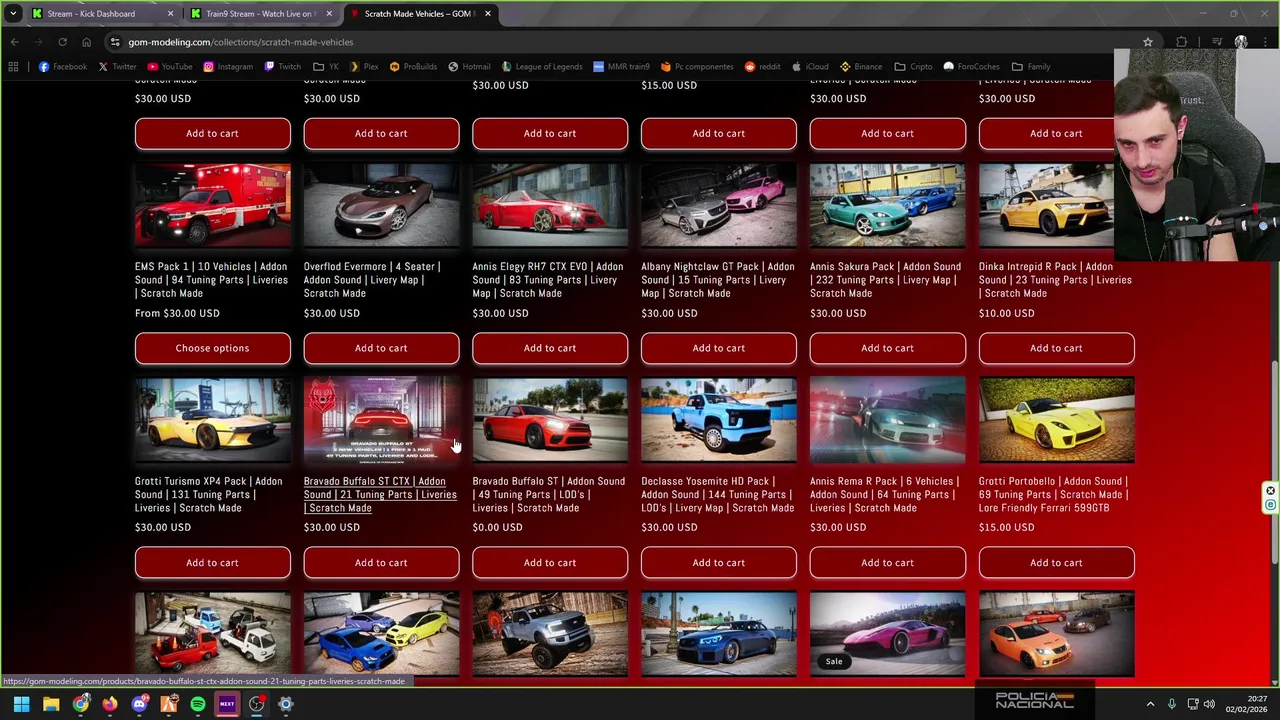This screenshot has width=1280, height=720.
Task: Open the red EMS ambulance thumbnail
Action: pos(212,206)
